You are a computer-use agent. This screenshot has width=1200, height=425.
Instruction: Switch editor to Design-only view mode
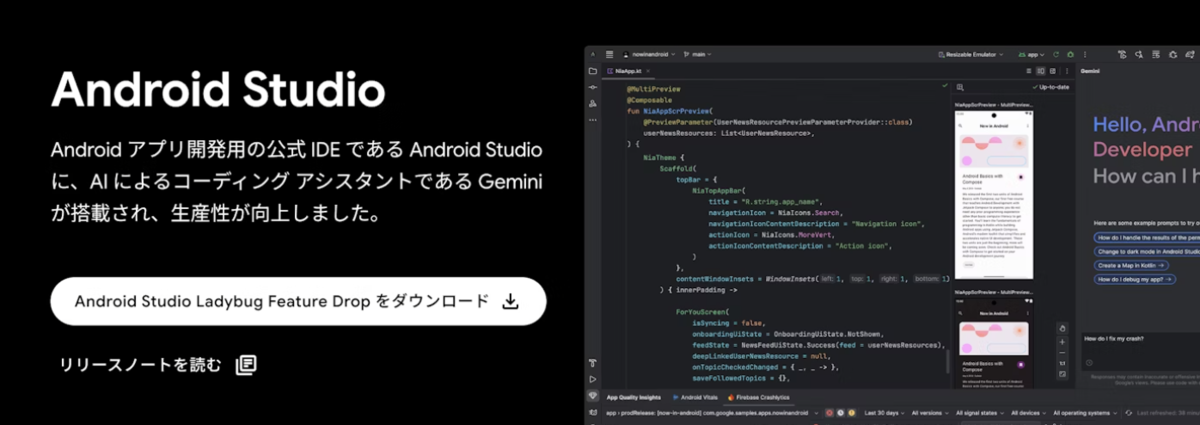coord(1053,71)
